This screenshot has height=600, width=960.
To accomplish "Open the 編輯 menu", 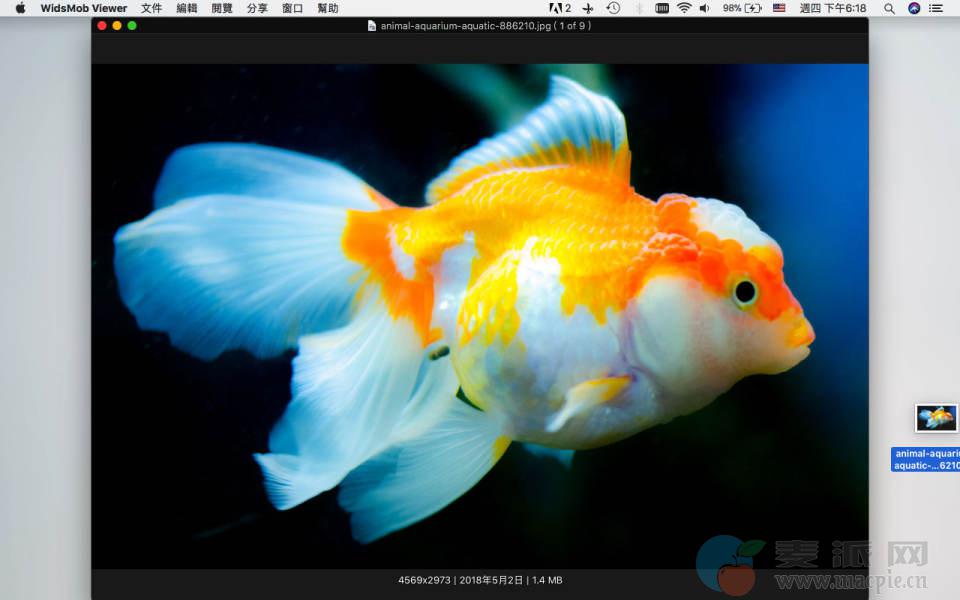I will pyautogui.click(x=186, y=8).
